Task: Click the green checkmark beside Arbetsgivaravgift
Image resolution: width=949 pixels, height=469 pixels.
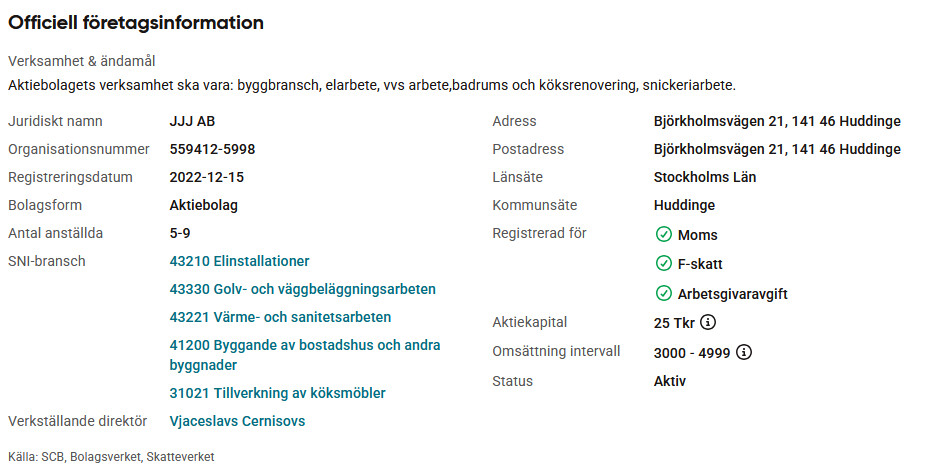Action: click(663, 294)
